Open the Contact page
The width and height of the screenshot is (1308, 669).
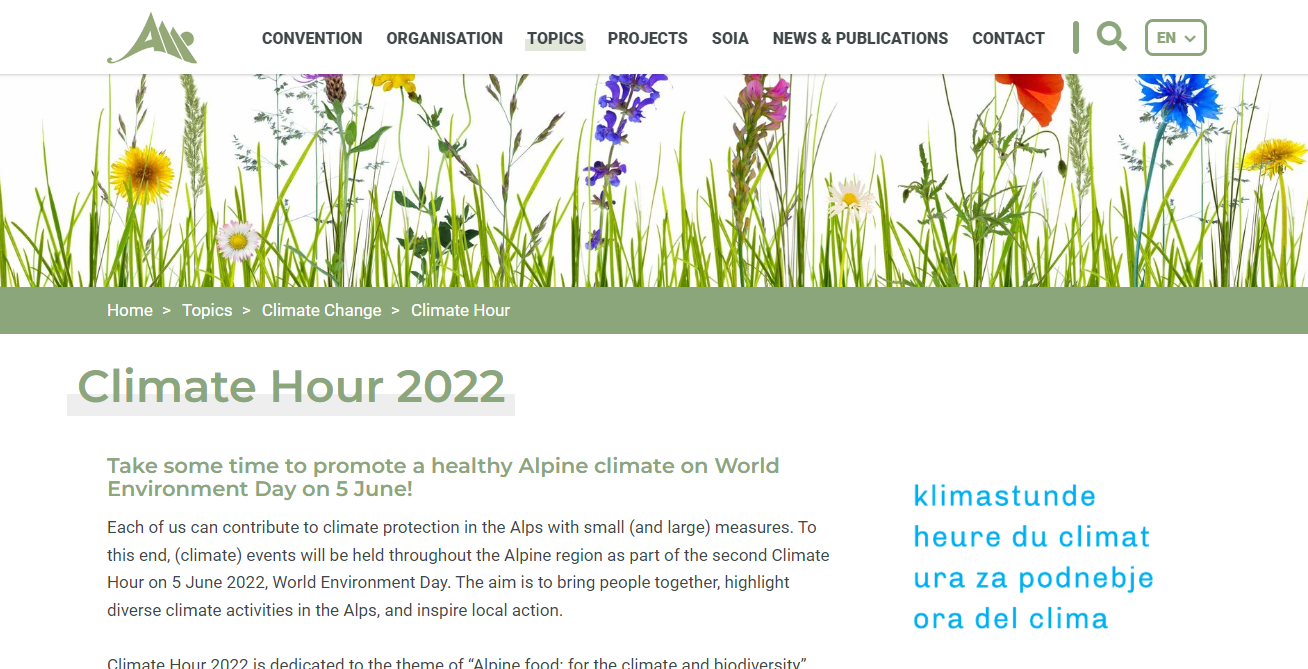pos(1008,38)
